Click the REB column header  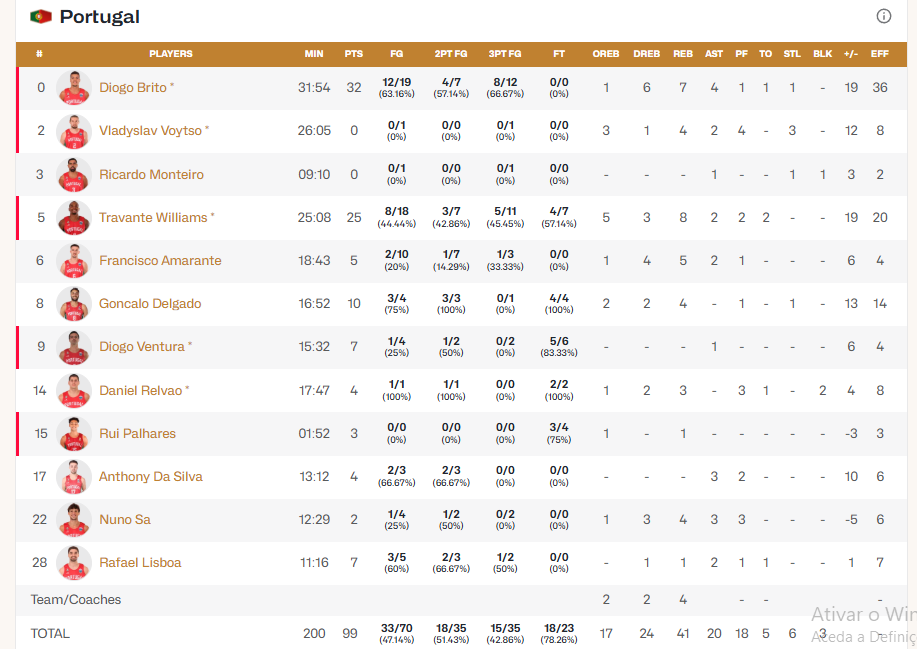(x=683, y=54)
